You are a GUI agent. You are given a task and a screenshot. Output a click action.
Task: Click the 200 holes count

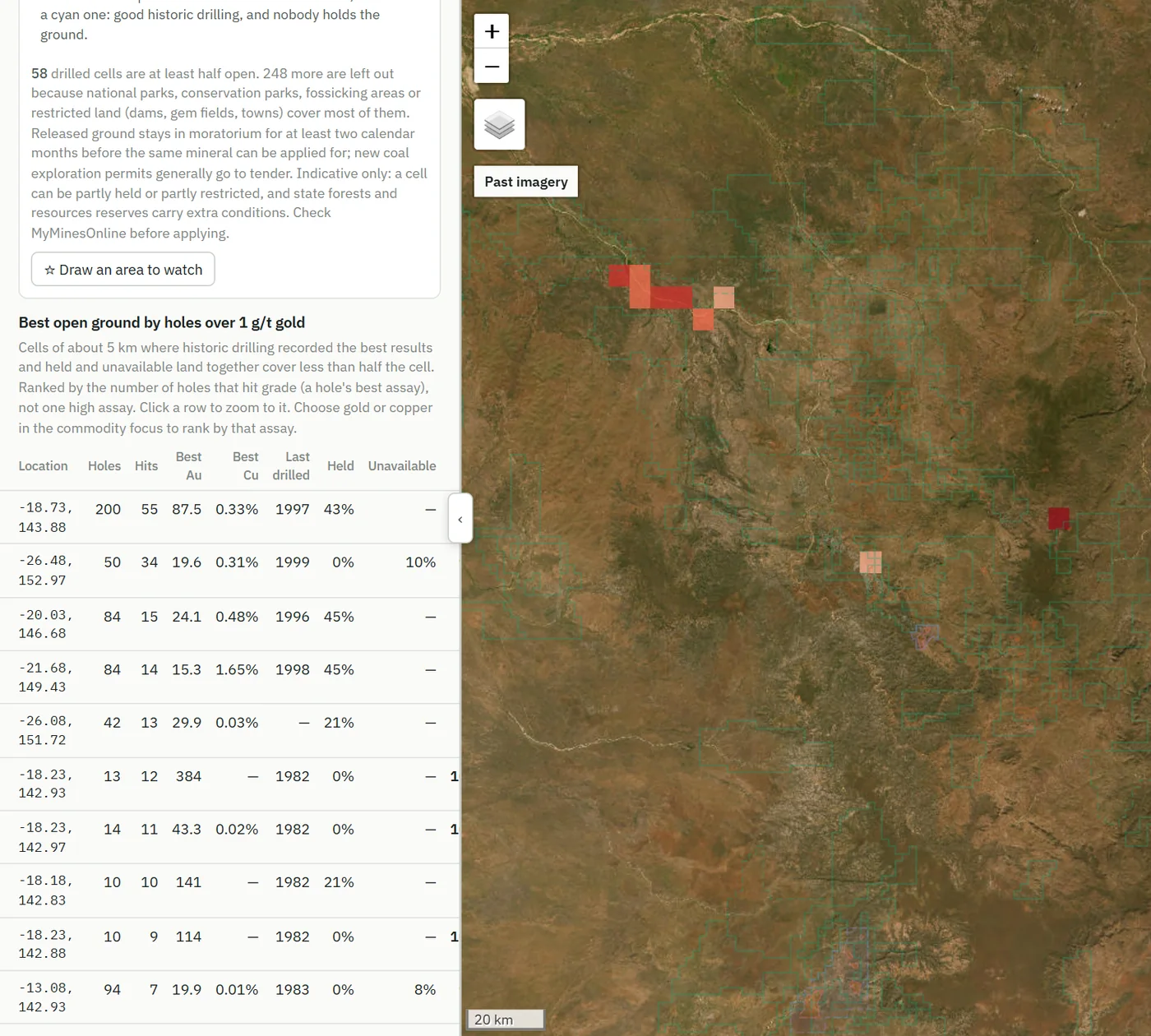(x=108, y=510)
